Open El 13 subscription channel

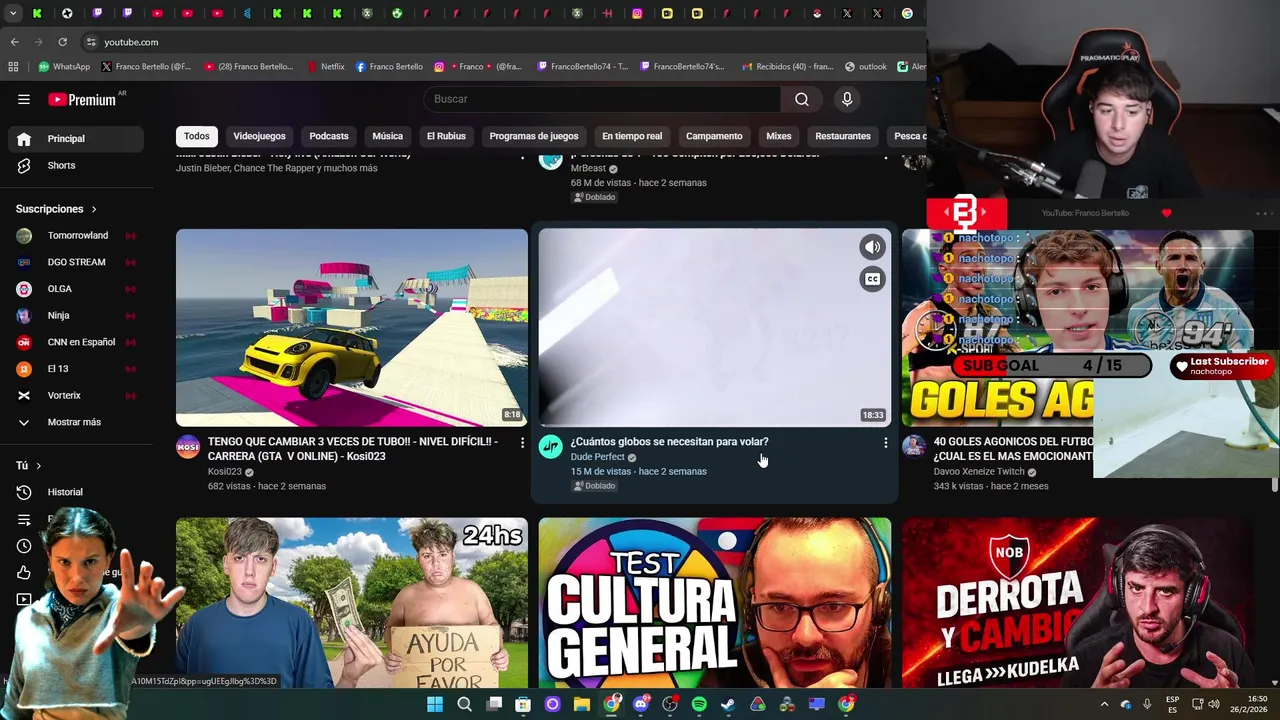[x=76, y=369]
